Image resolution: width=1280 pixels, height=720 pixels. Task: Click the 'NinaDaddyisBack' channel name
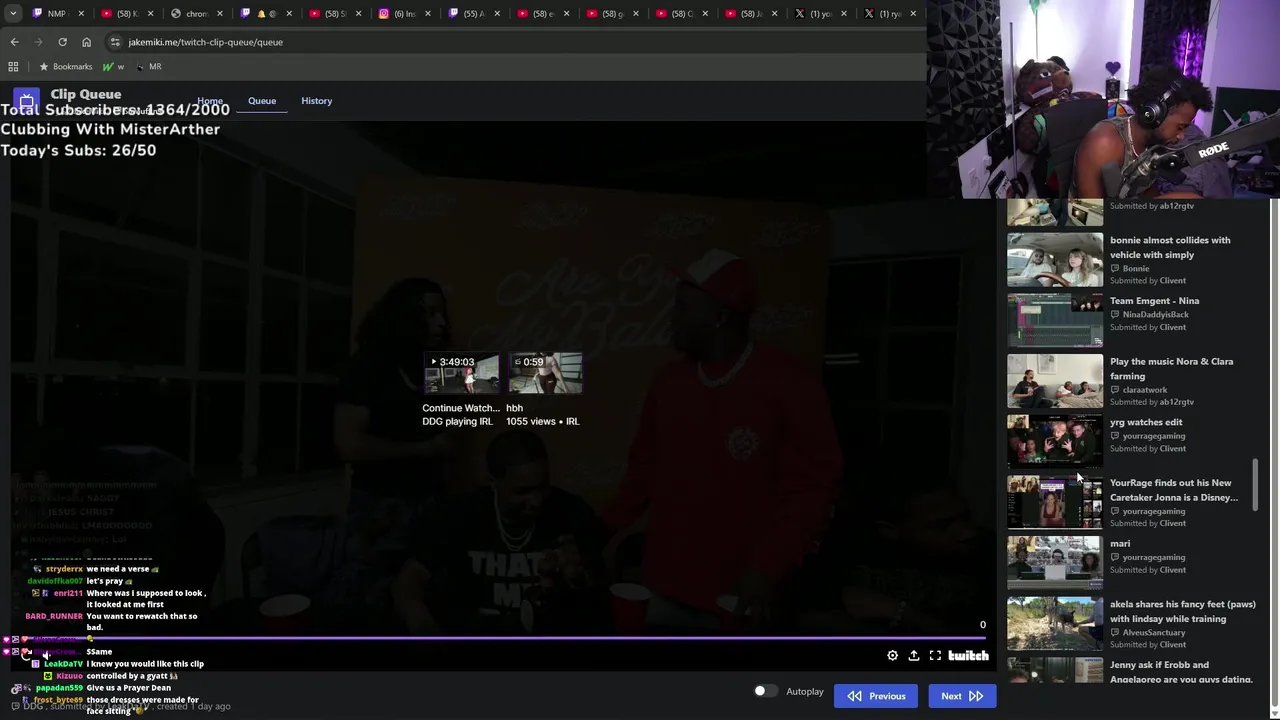tap(1155, 314)
